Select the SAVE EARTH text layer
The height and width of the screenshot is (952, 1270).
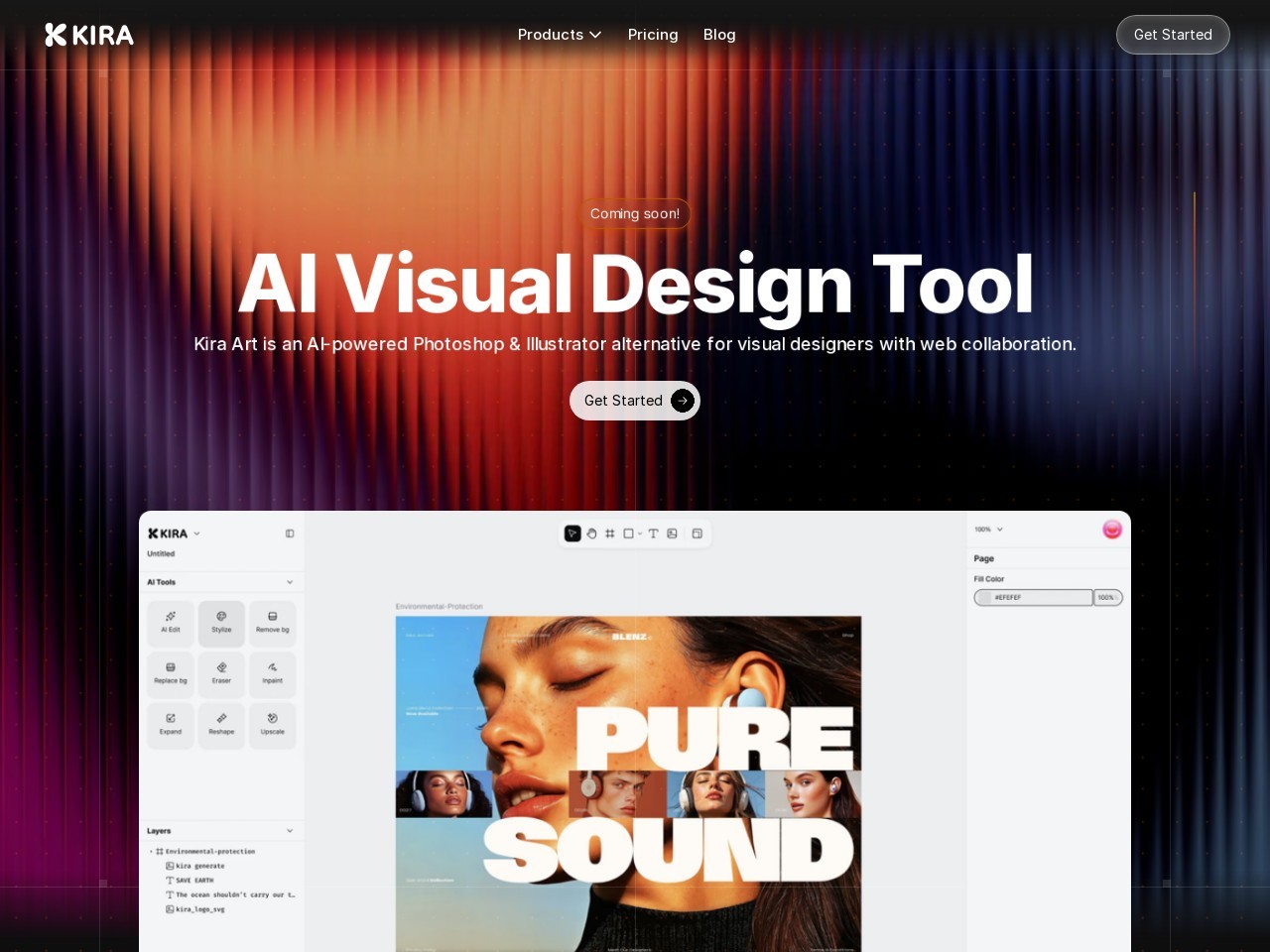[194, 881]
